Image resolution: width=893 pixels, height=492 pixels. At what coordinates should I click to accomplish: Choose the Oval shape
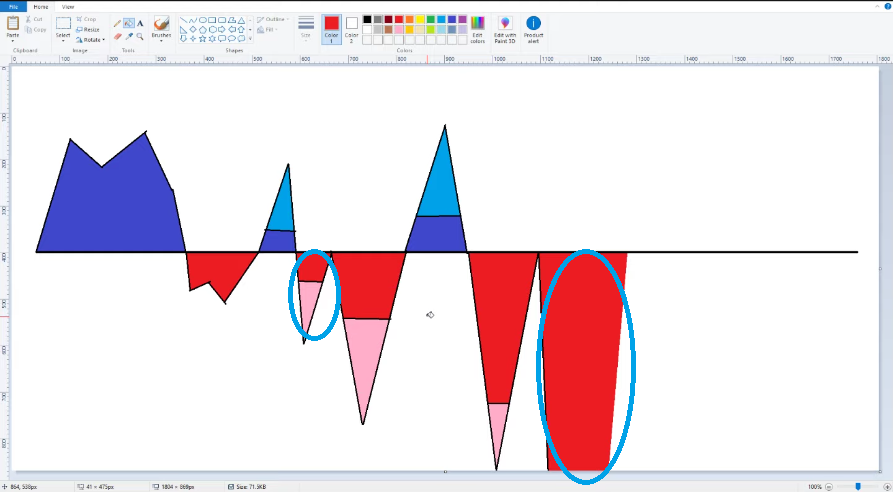tap(203, 20)
